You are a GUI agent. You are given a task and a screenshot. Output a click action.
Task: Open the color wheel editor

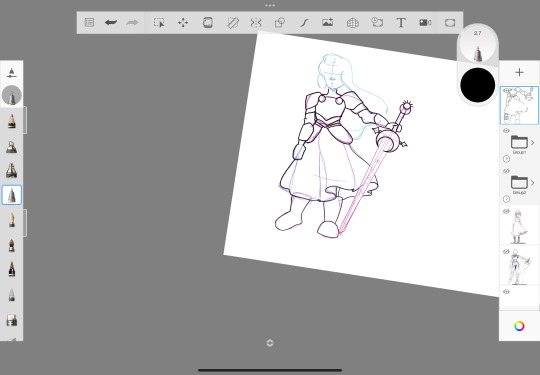(x=519, y=326)
